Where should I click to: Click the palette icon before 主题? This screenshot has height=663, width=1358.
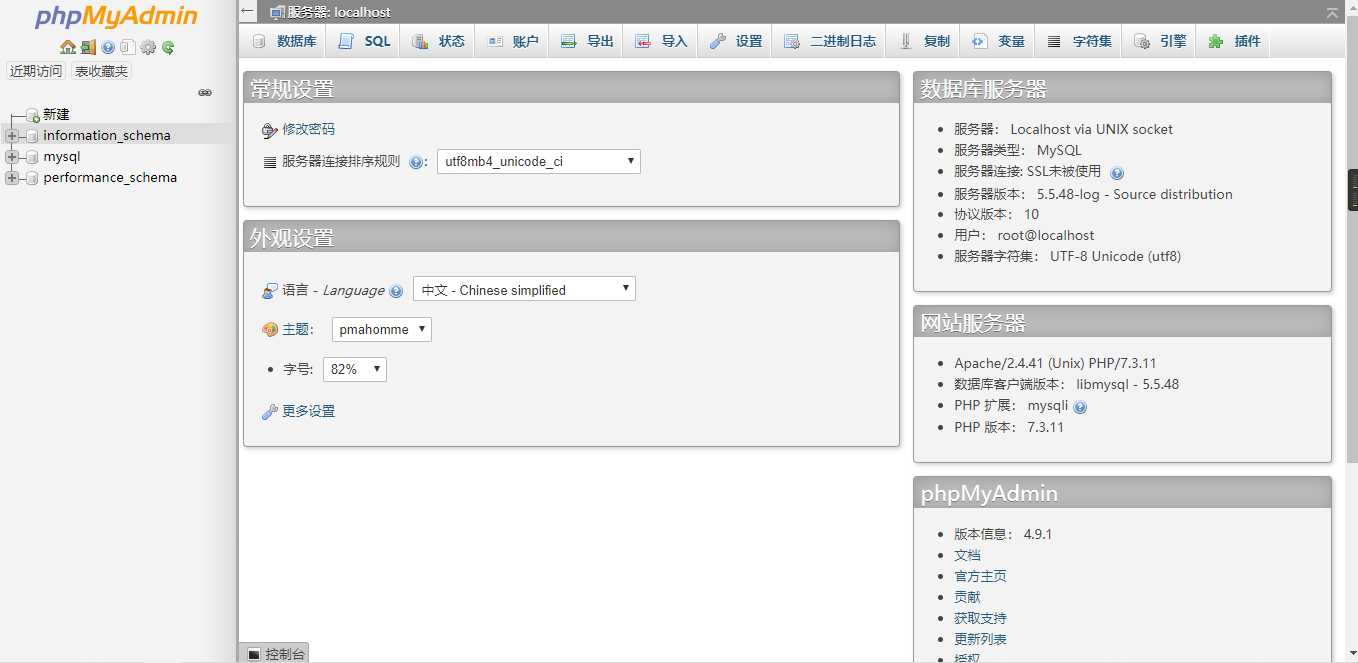269,329
